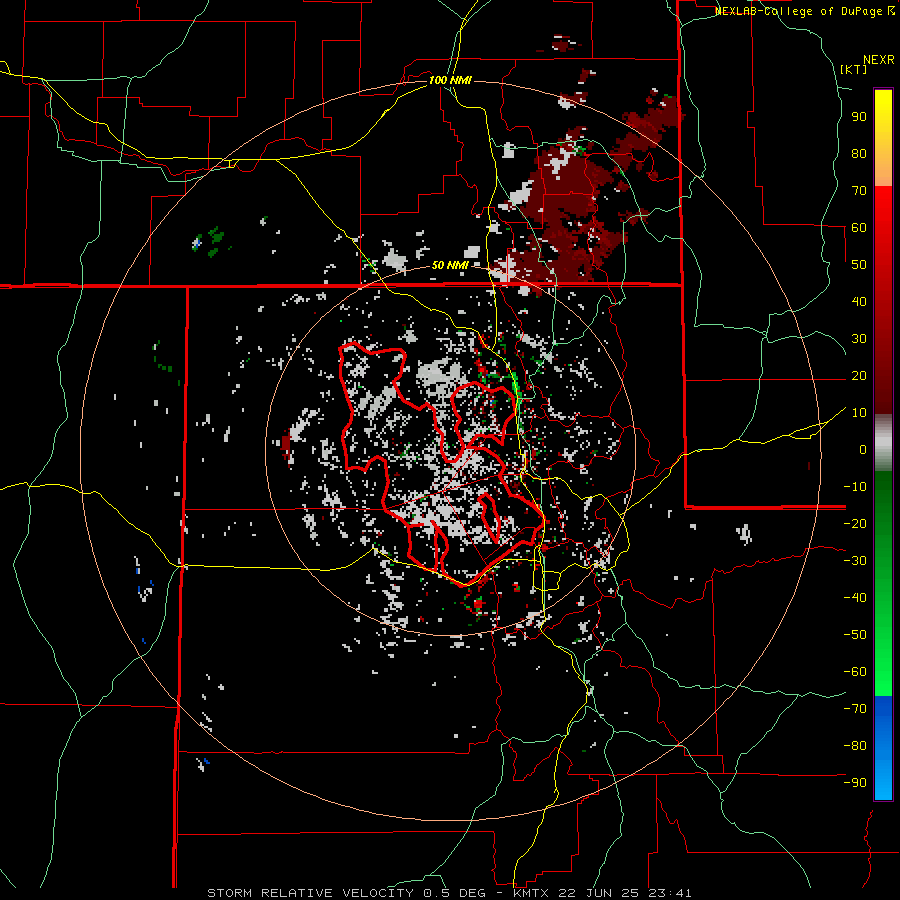This screenshot has width=900, height=900.
Task: Click the 10 value on the velocity scale
Action: (859, 413)
